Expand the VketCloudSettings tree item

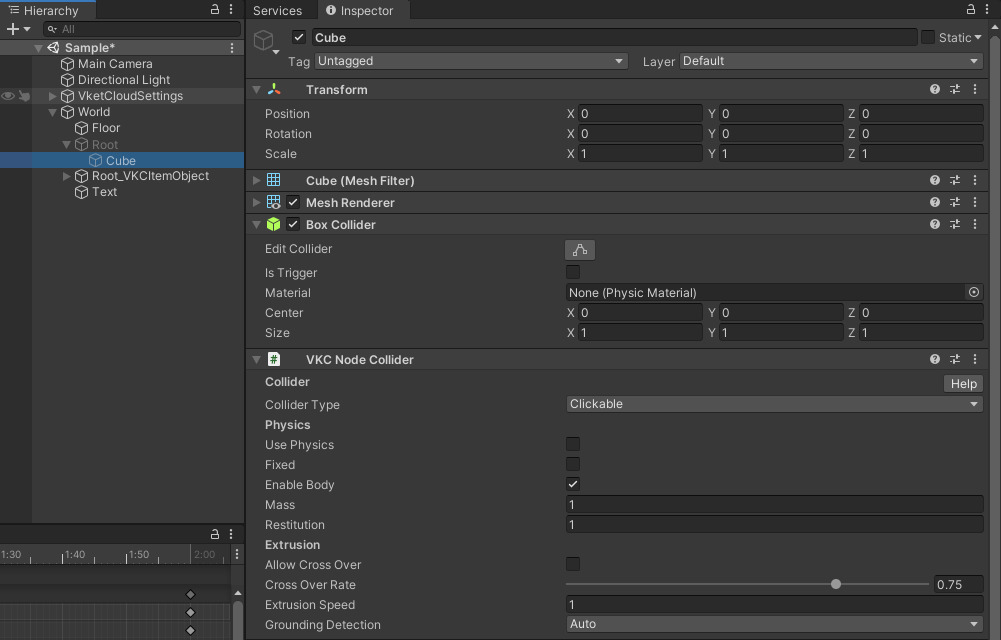(x=53, y=96)
